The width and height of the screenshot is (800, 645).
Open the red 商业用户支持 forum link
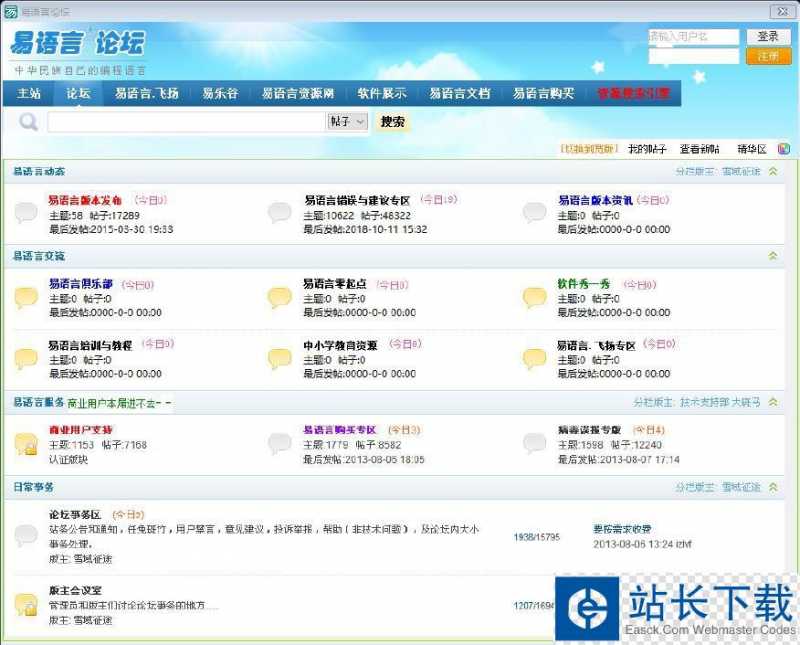[x=81, y=430]
